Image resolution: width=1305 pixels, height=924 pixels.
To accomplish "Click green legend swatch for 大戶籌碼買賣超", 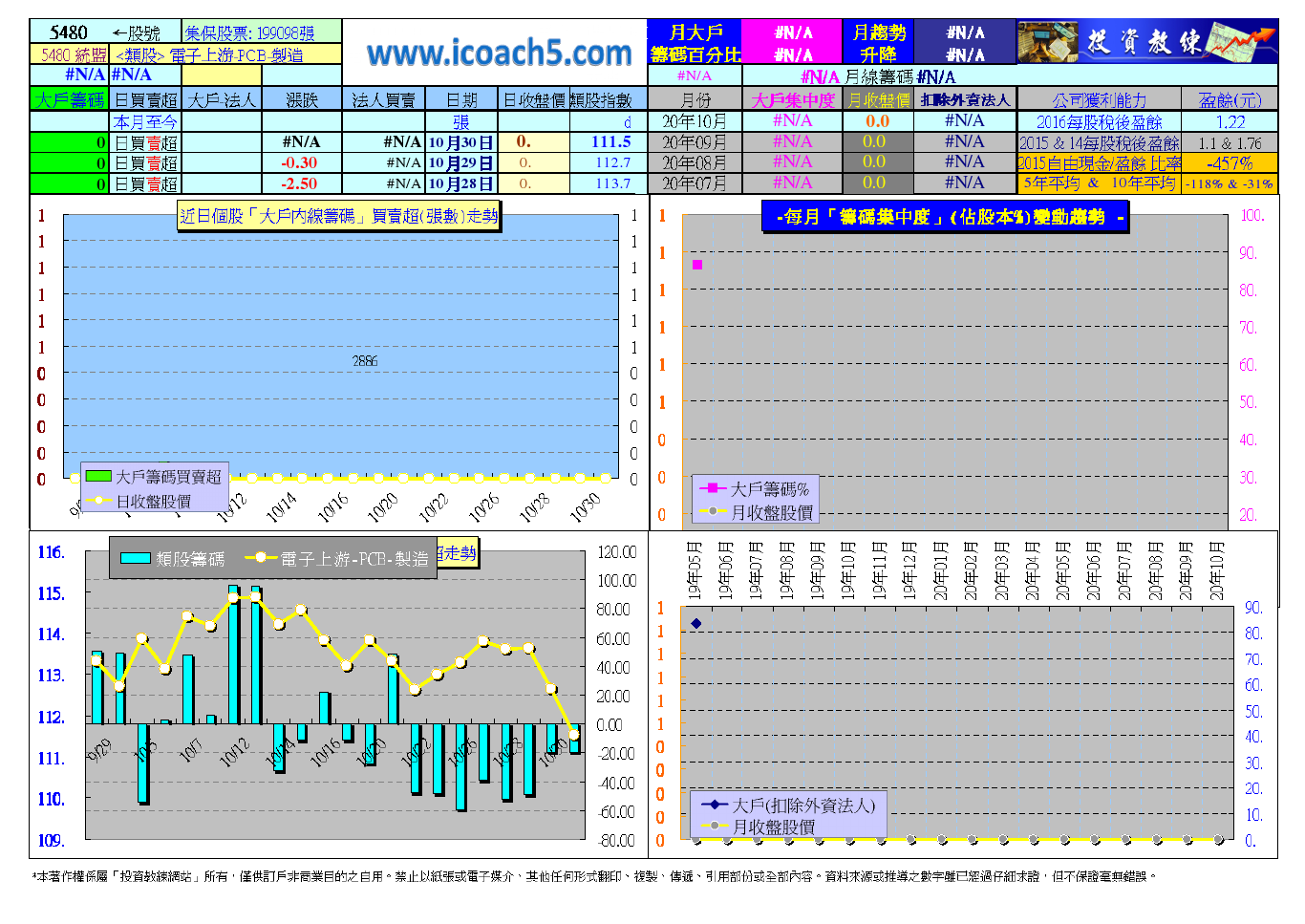I will click(x=98, y=476).
